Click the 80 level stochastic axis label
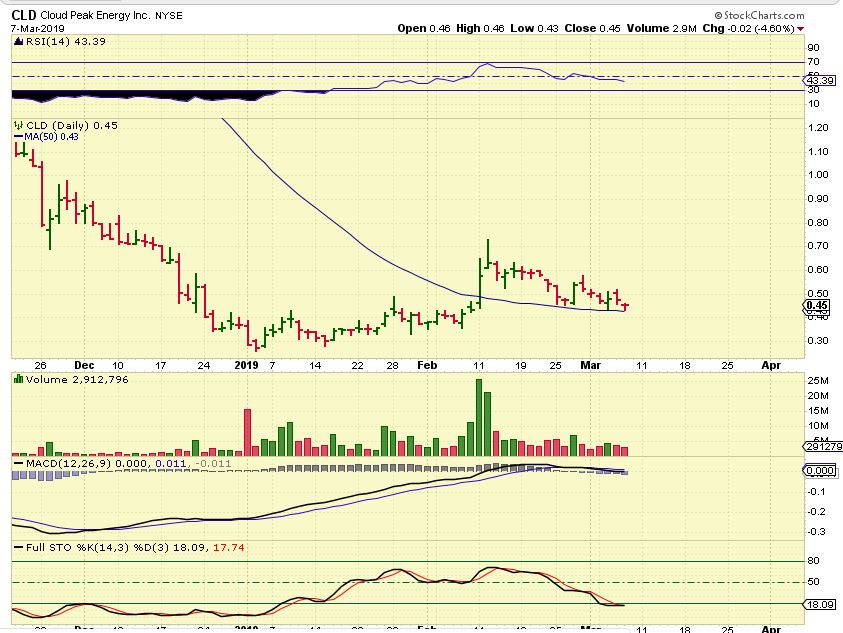The image size is (843, 633). click(x=813, y=561)
